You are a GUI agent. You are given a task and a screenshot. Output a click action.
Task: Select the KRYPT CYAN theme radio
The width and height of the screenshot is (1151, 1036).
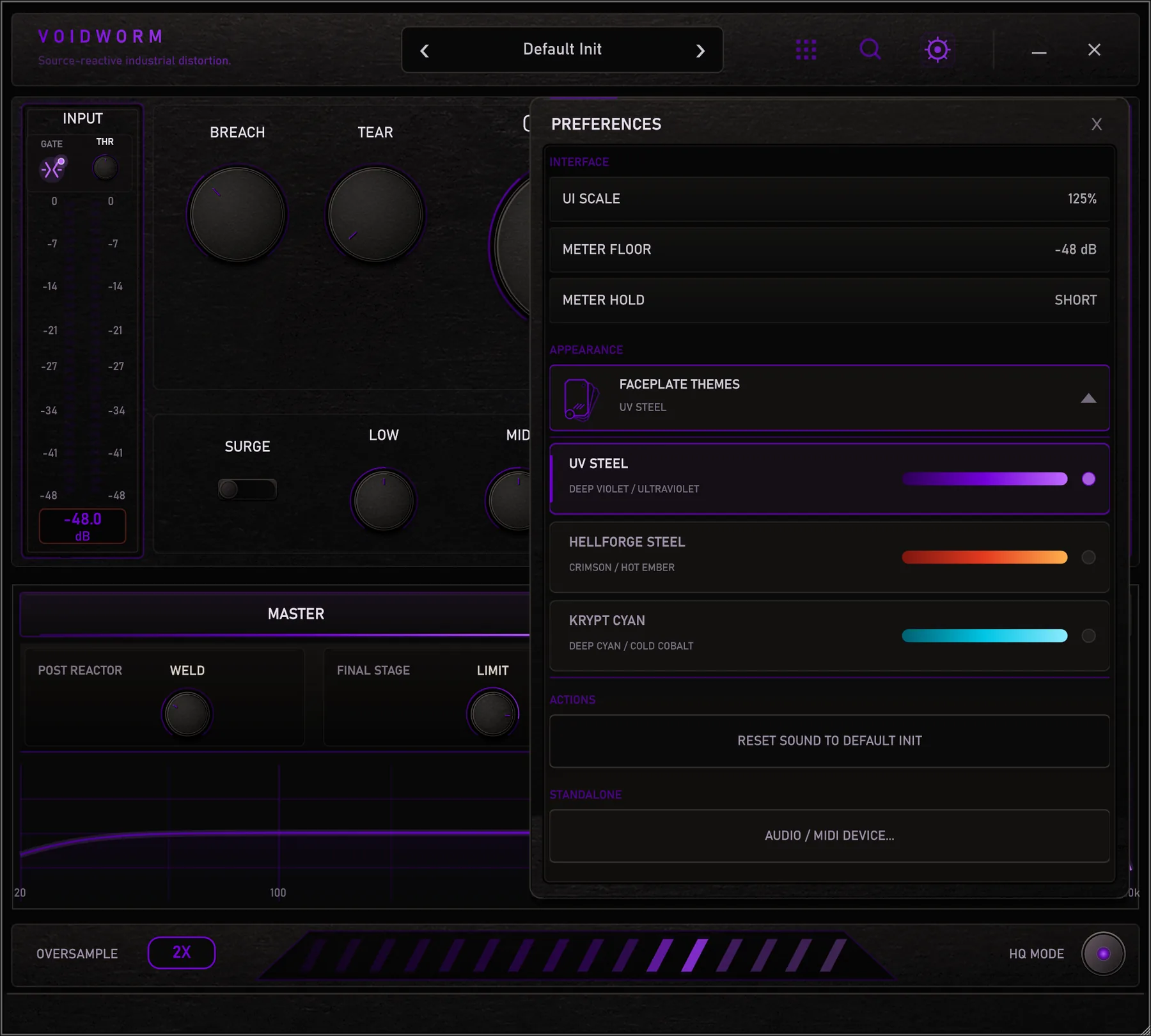pos(1088,636)
